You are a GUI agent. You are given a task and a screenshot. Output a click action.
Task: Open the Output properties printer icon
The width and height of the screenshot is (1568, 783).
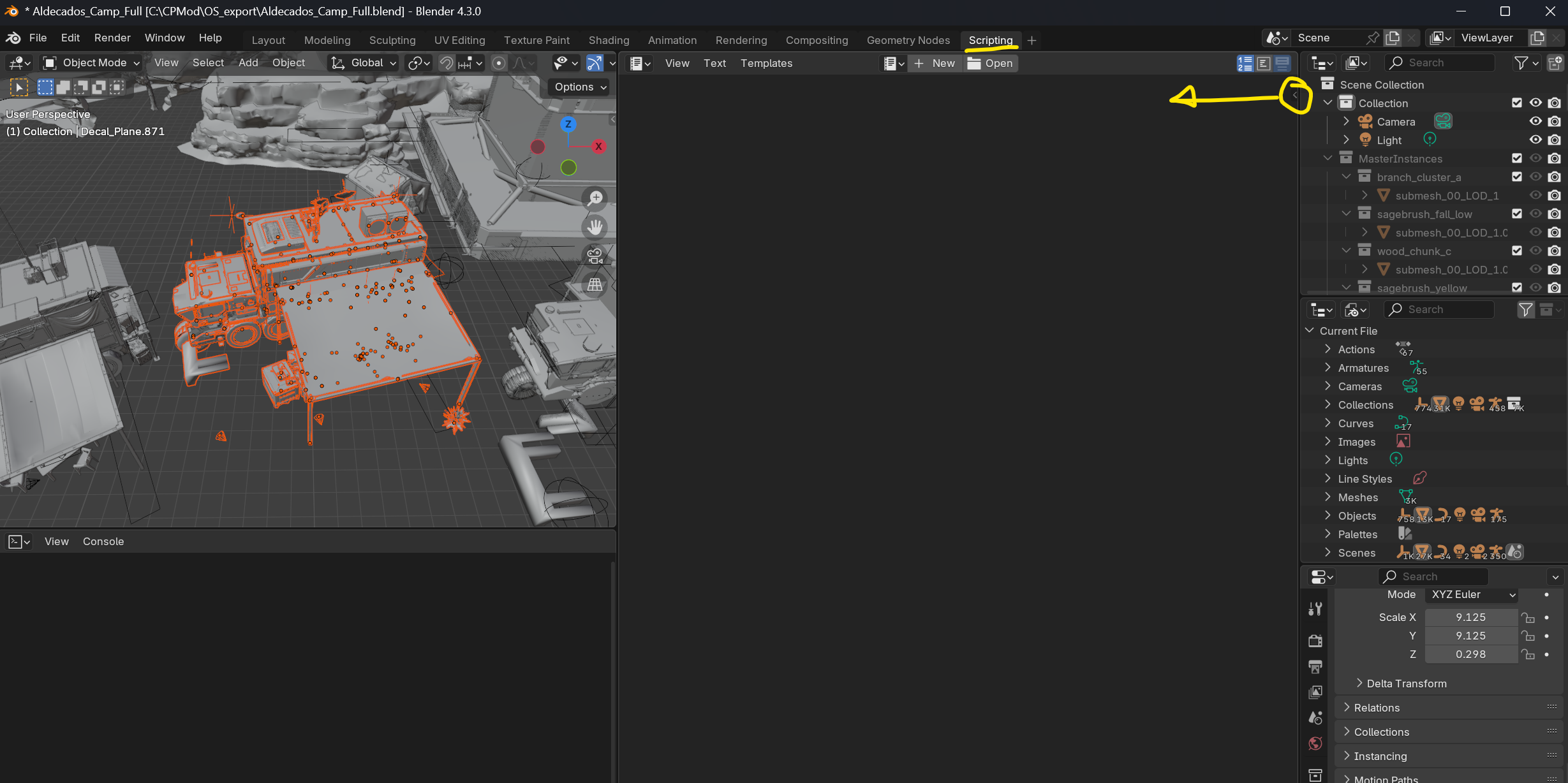tap(1315, 666)
